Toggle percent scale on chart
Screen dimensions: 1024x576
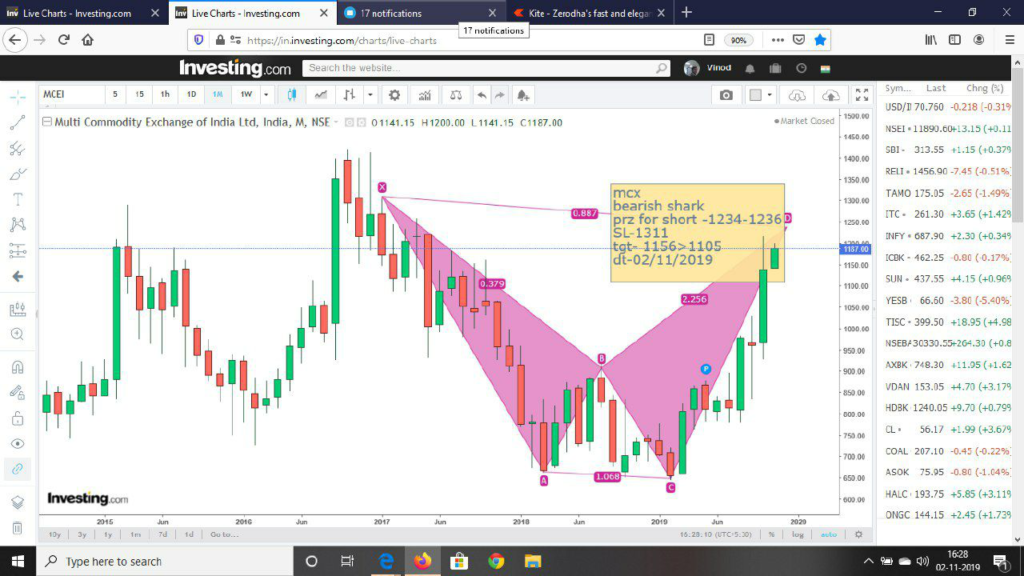(772, 534)
